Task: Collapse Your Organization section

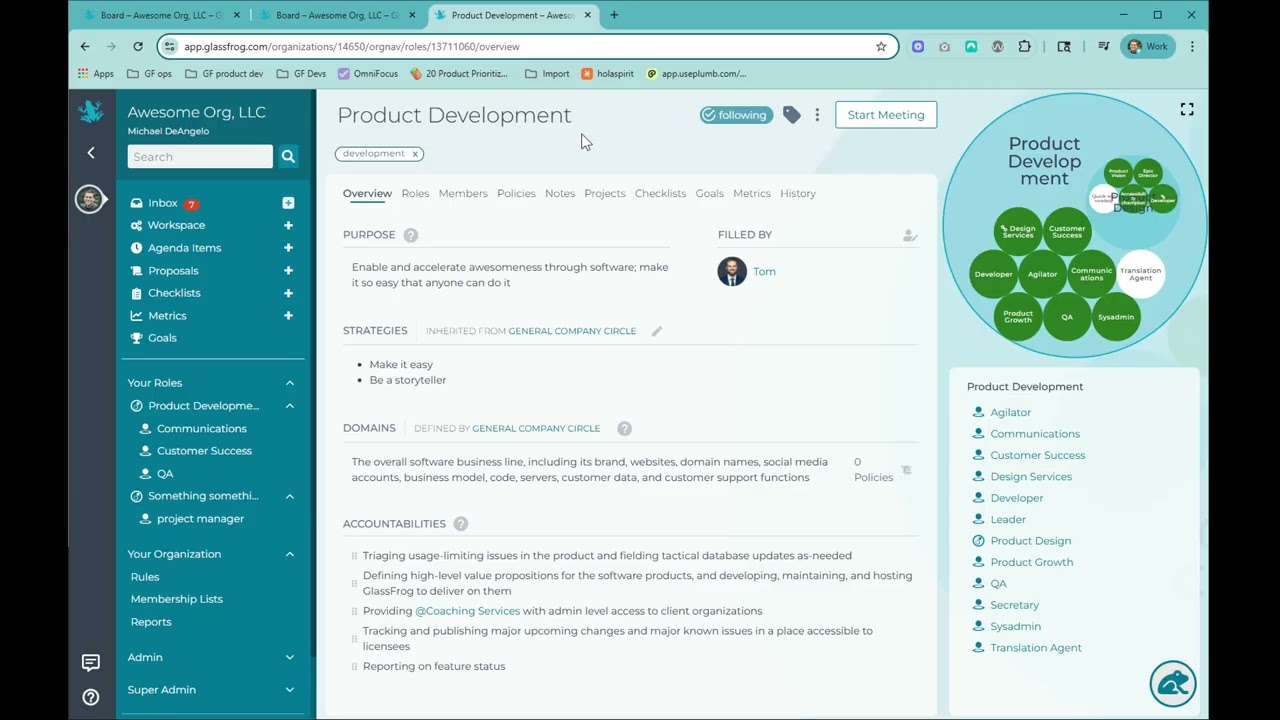Action: point(290,554)
